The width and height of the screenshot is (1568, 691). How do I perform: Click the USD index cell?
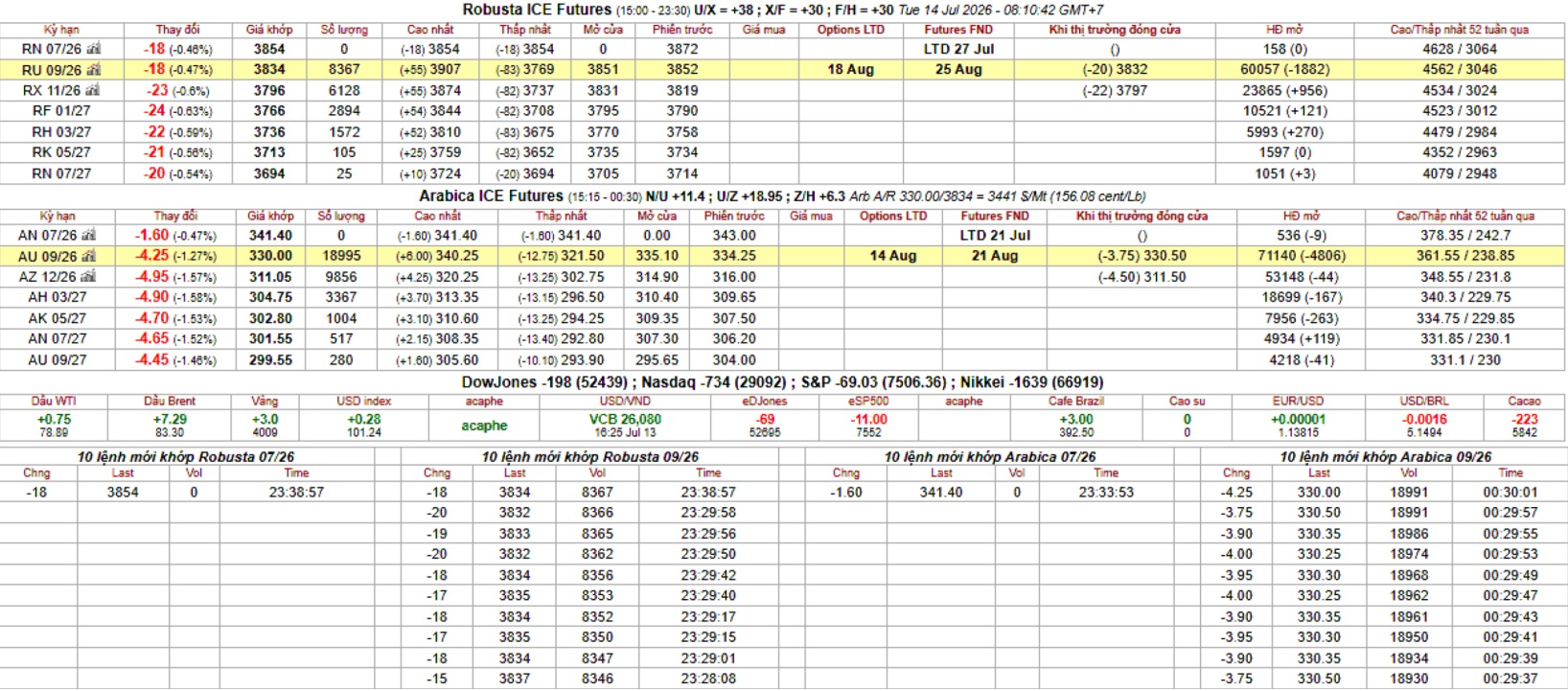[x=364, y=425]
